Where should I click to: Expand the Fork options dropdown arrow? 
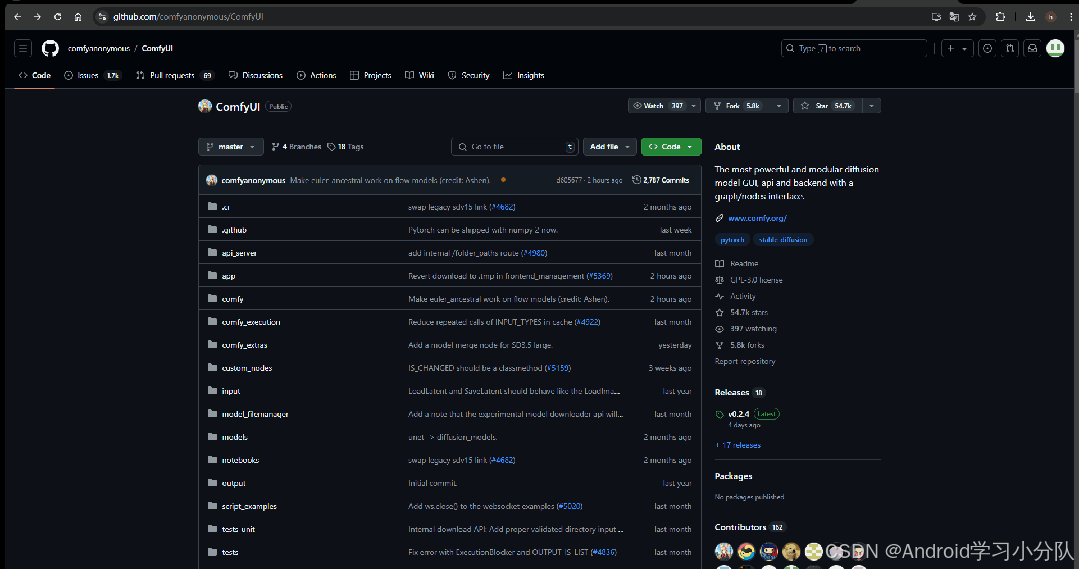coord(779,106)
